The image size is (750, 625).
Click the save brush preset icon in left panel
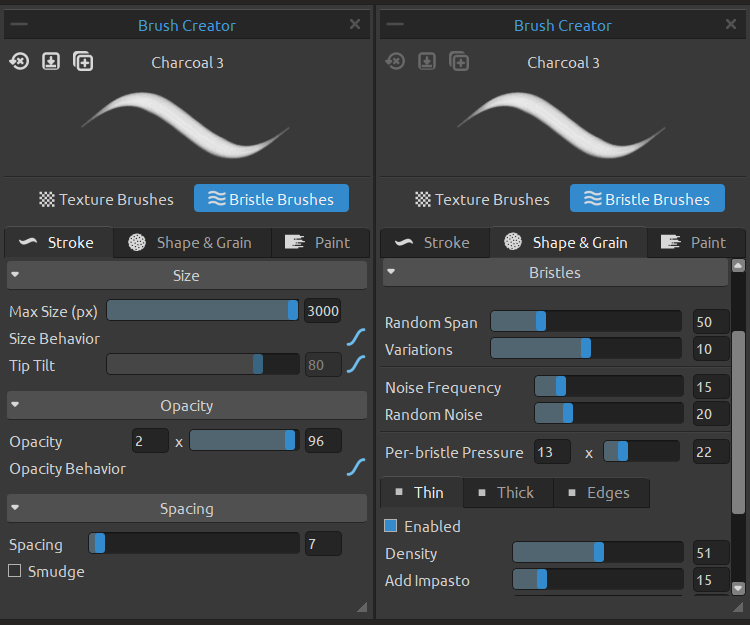(x=51, y=62)
